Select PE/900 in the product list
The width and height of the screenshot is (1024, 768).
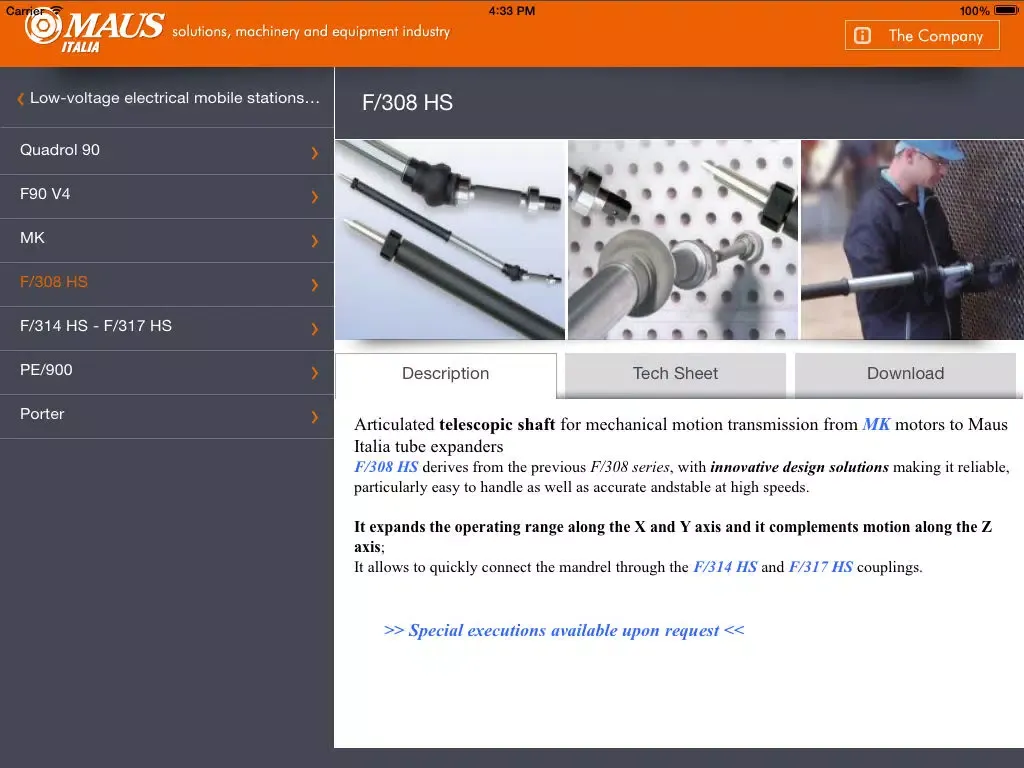pyautogui.click(x=167, y=371)
